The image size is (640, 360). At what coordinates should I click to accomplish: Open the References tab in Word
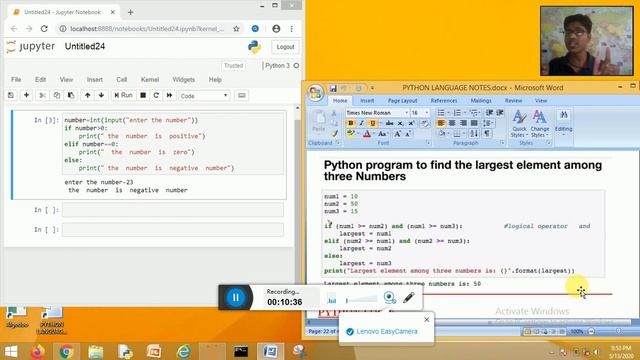coord(444,100)
